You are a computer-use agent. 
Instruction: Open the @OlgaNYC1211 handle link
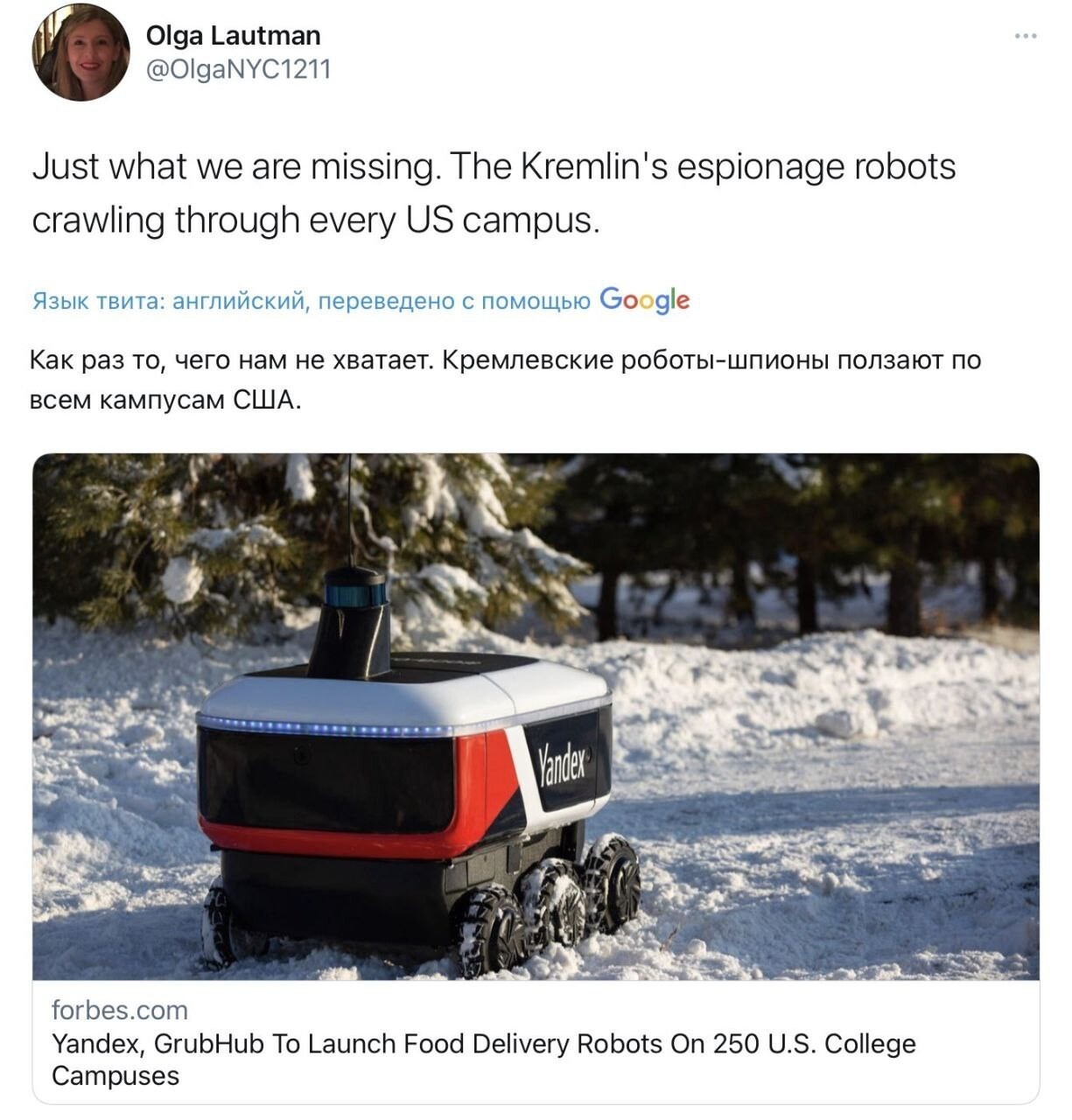238,69
